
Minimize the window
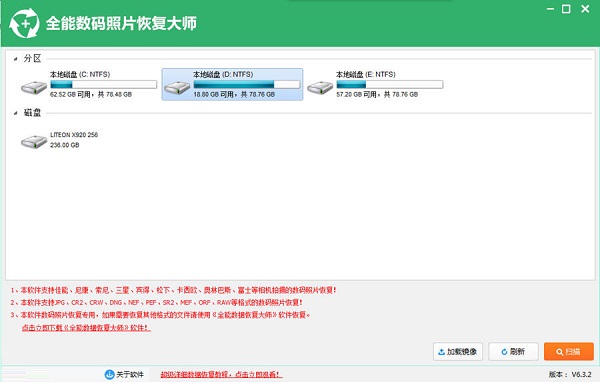pyautogui.click(x=550, y=9)
